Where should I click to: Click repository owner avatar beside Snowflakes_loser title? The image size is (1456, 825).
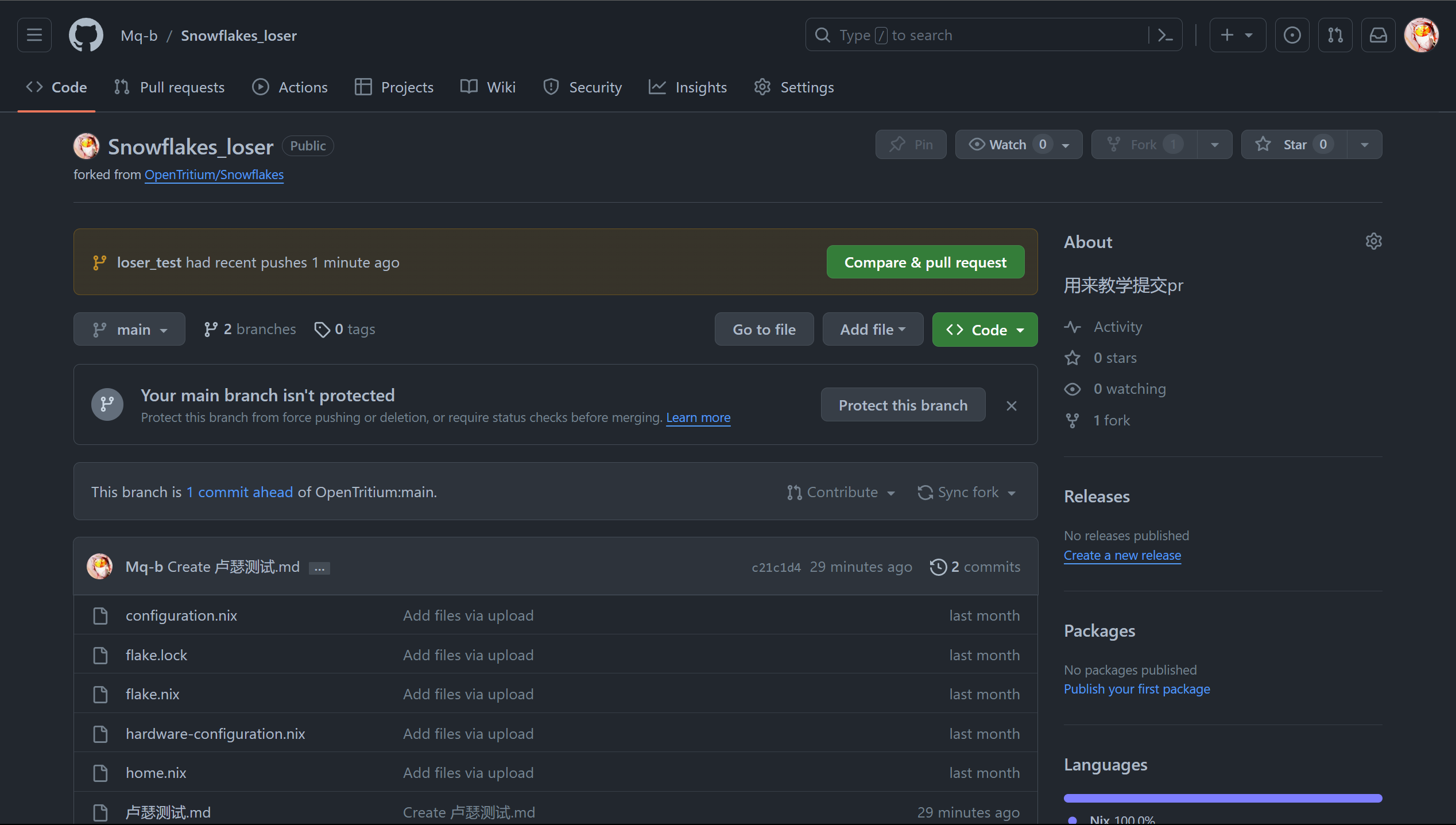[x=87, y=146]
